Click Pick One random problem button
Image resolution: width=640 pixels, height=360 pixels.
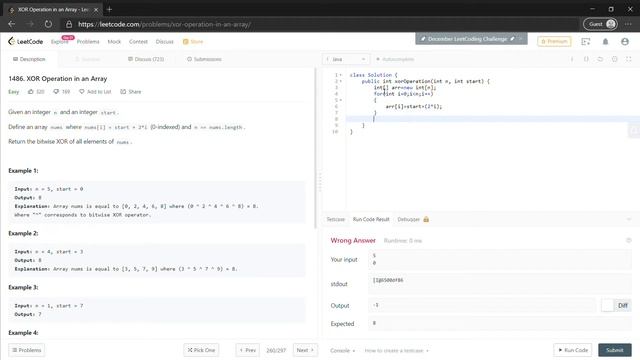pos(201,350)
